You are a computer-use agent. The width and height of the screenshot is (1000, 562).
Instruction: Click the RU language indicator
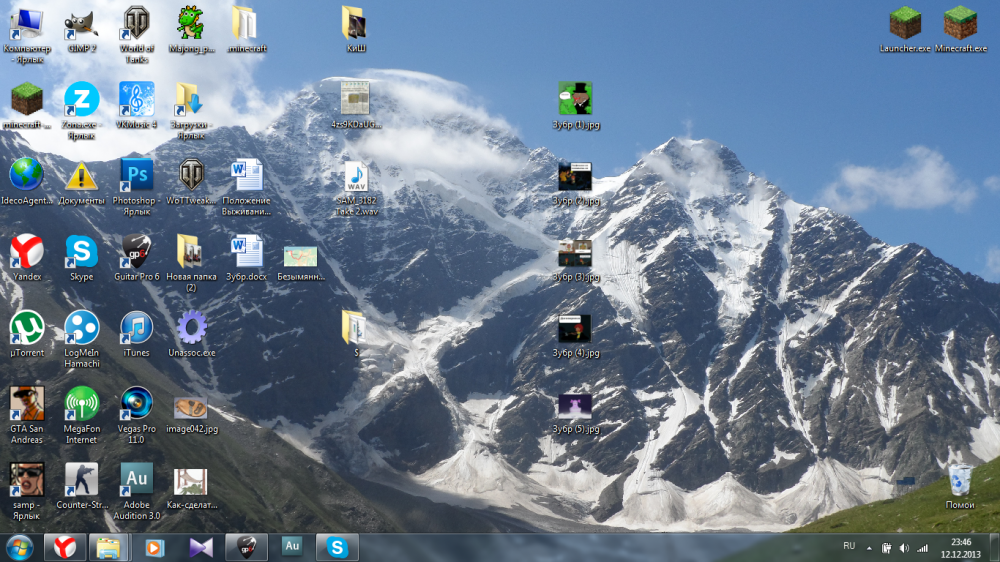pos(849,546)
